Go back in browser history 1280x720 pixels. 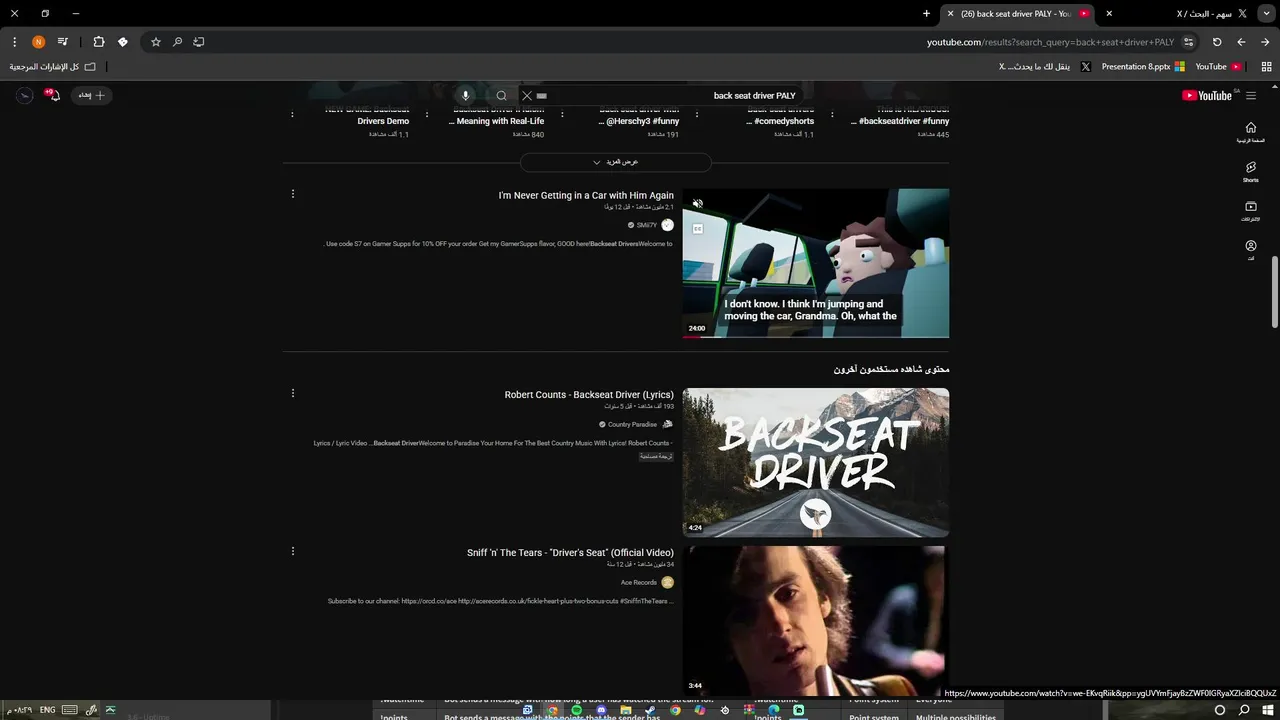click(x=1265, y=42)
